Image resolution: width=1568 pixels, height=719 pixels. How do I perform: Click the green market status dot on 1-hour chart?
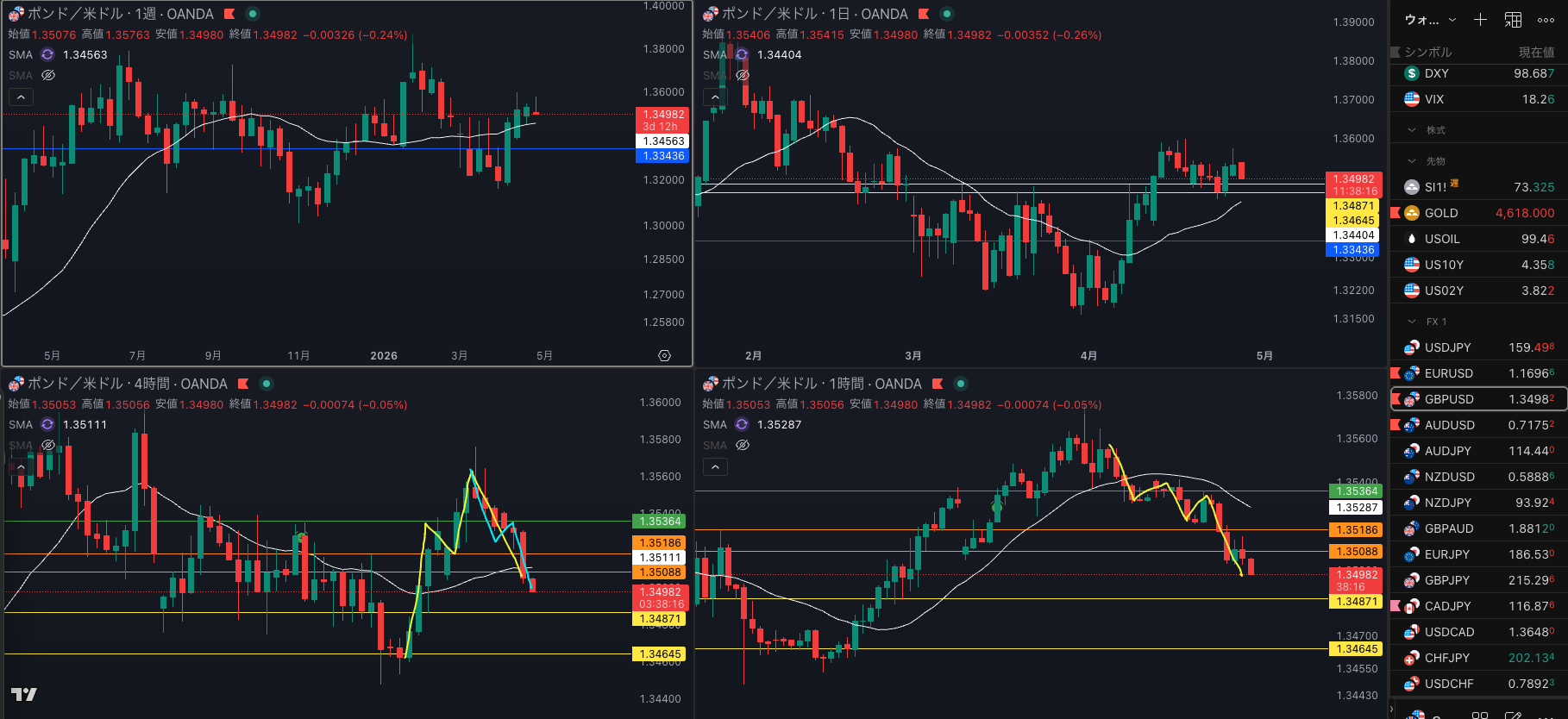tap(960, 384)
